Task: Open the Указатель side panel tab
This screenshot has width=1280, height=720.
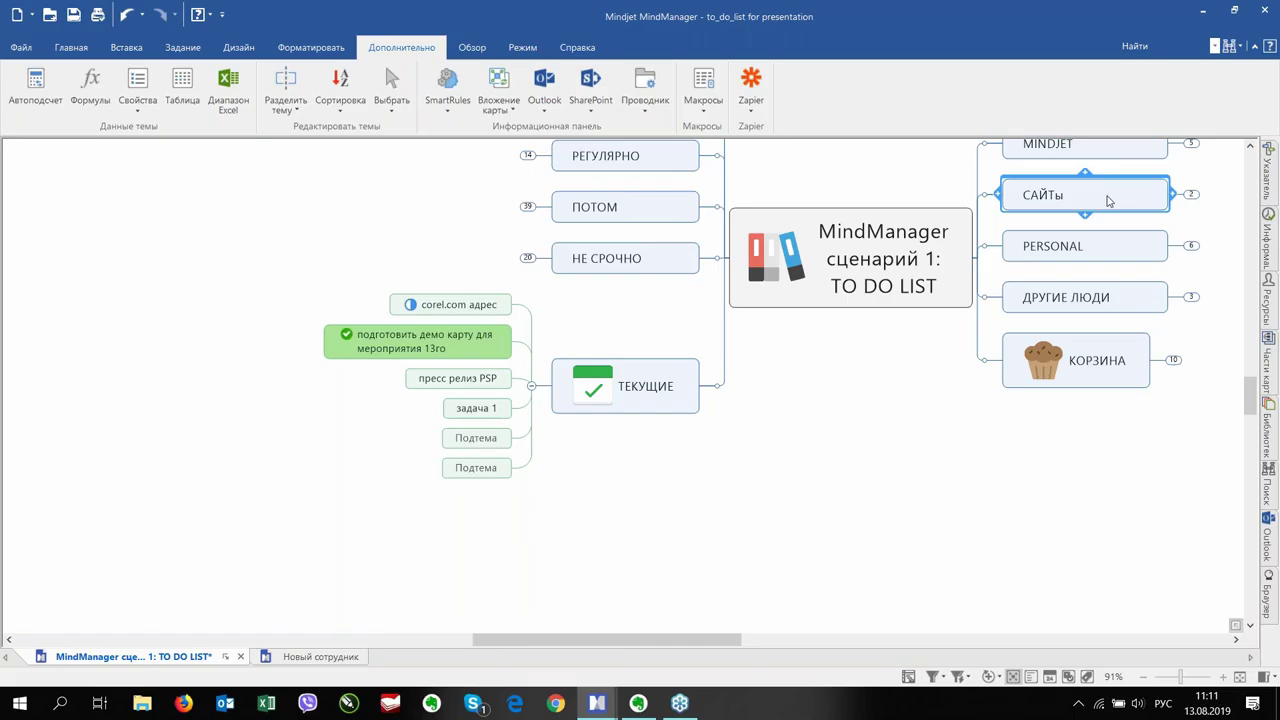Action: pos(1269,171)
